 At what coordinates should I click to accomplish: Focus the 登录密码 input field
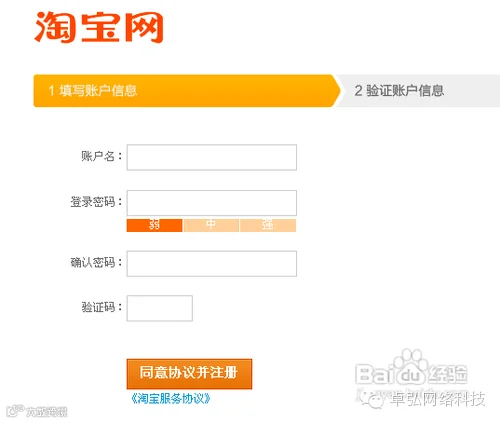tap(212, 203)
